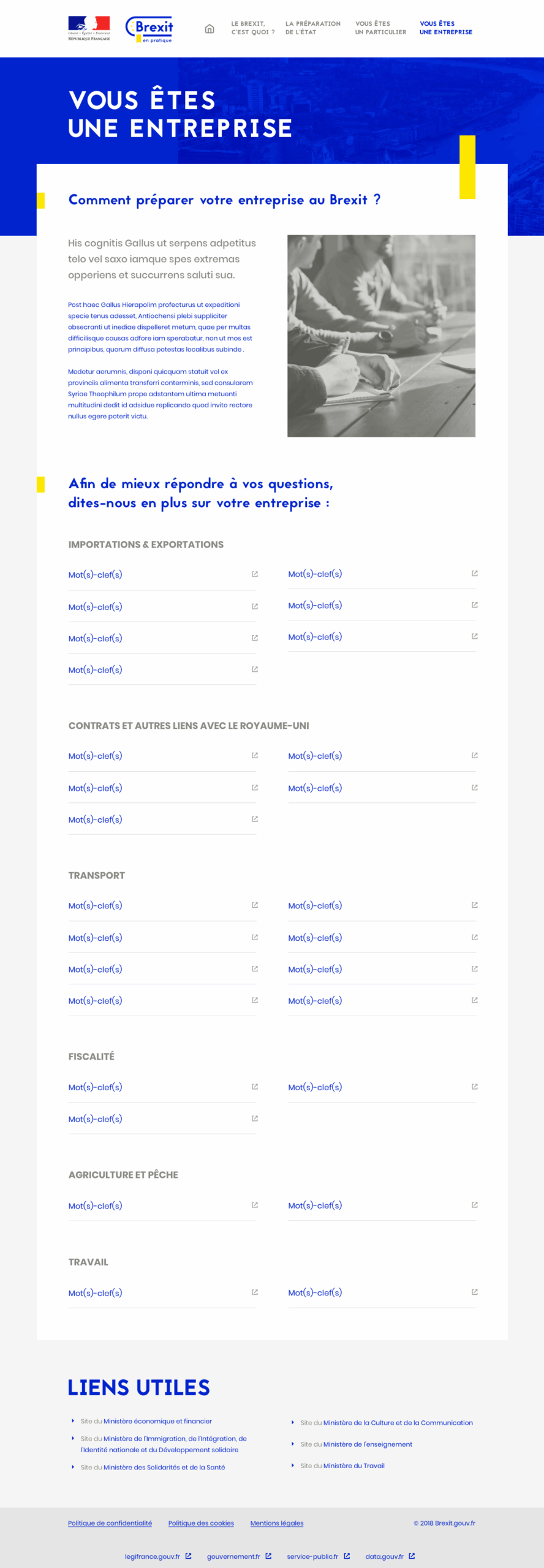
Task: Click external link icon beside data.gouv.fr
Action: (412, 1556)
